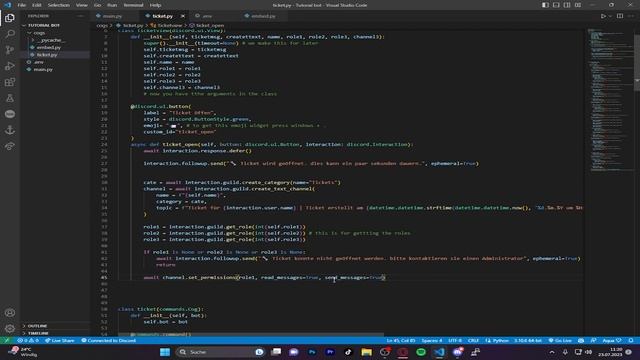Switch to the embed.py editor tab
This screenshot has width=640, height=360.
(263, 16)
